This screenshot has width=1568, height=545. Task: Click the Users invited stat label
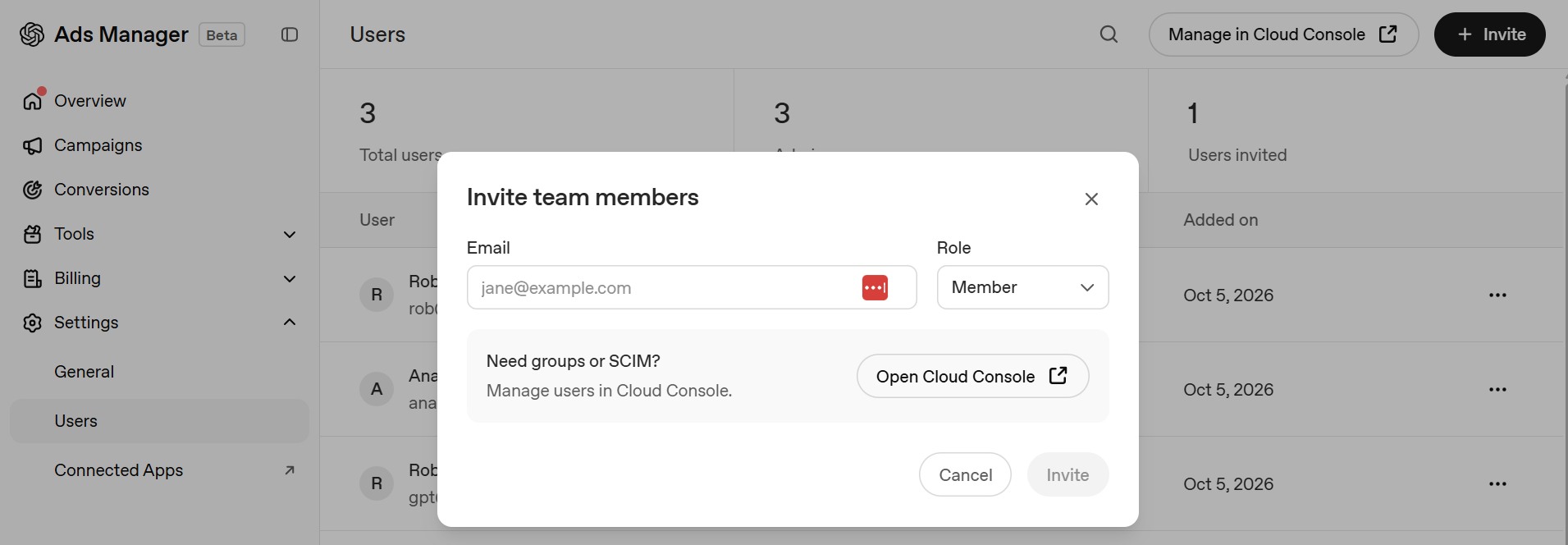tap(1237, 155)
